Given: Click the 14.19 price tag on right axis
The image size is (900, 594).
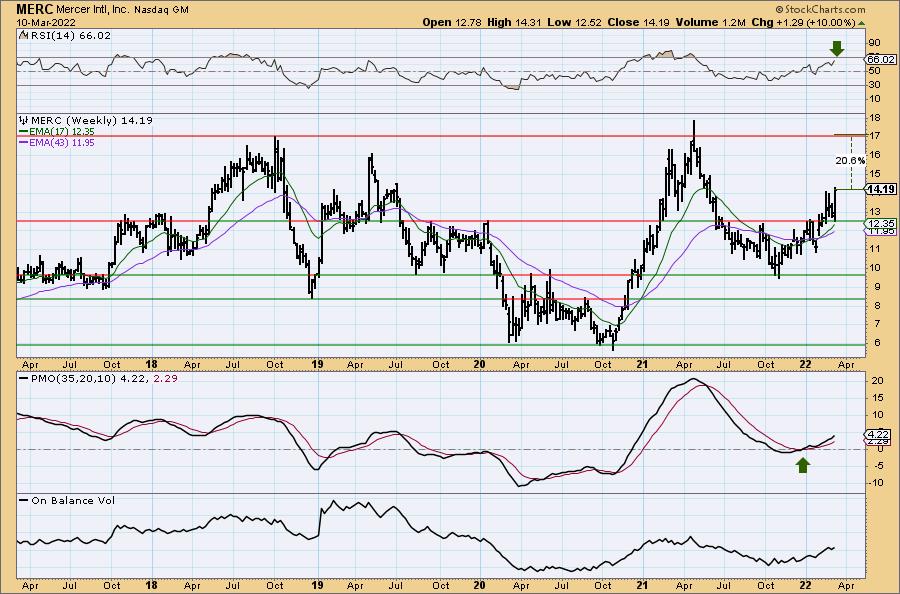Looking at the screenshot, I should coord(880,189).
